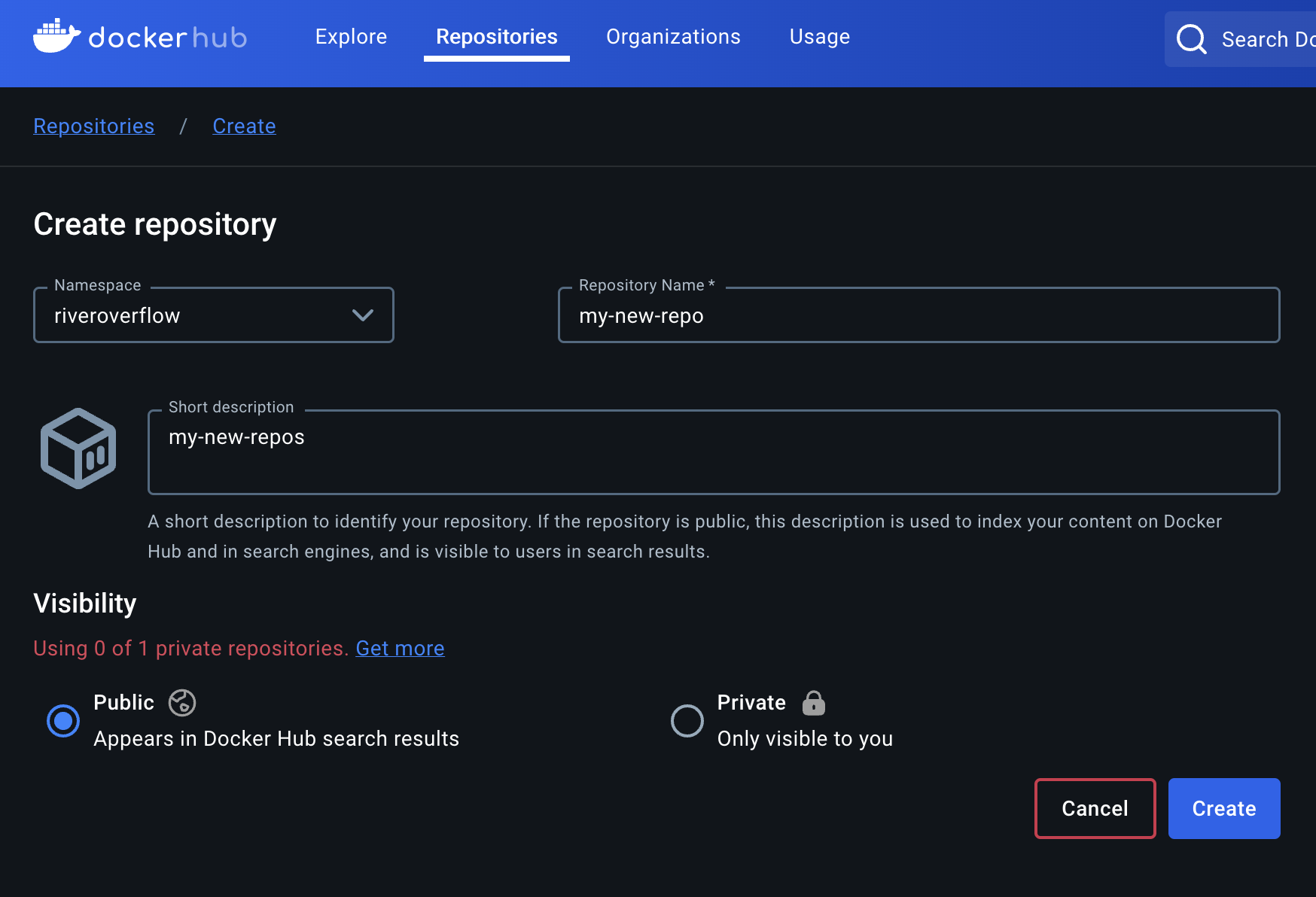Open the Explore tab
This screenshot has height=897, width=1316.
point(351,37)
